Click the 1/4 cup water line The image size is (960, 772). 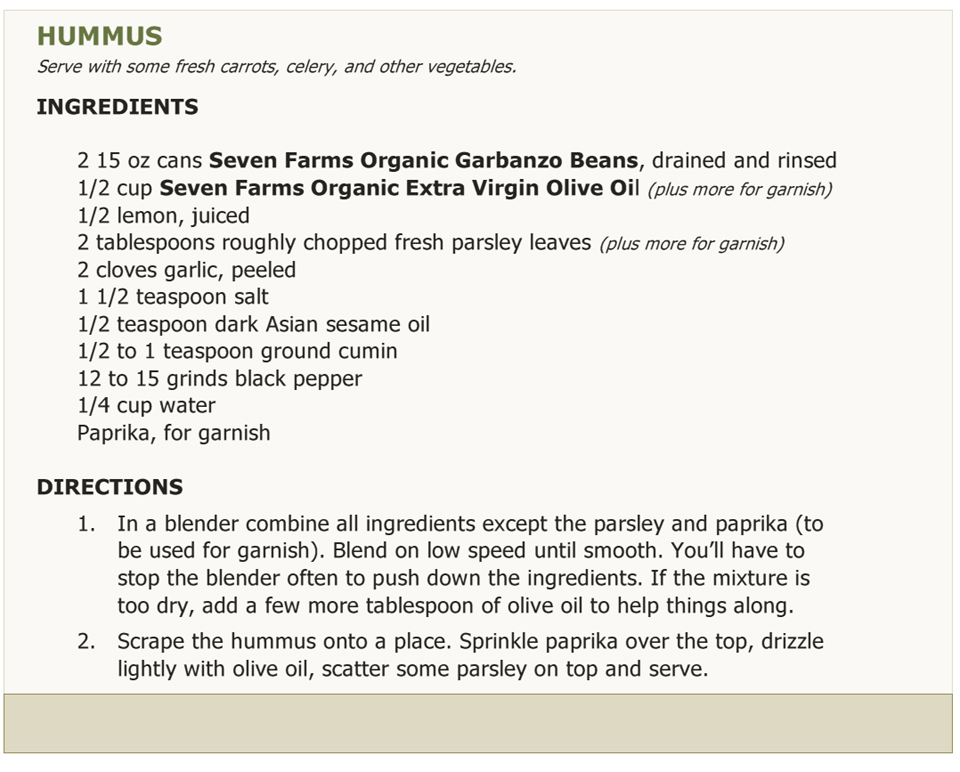click(x=146, y=406)
